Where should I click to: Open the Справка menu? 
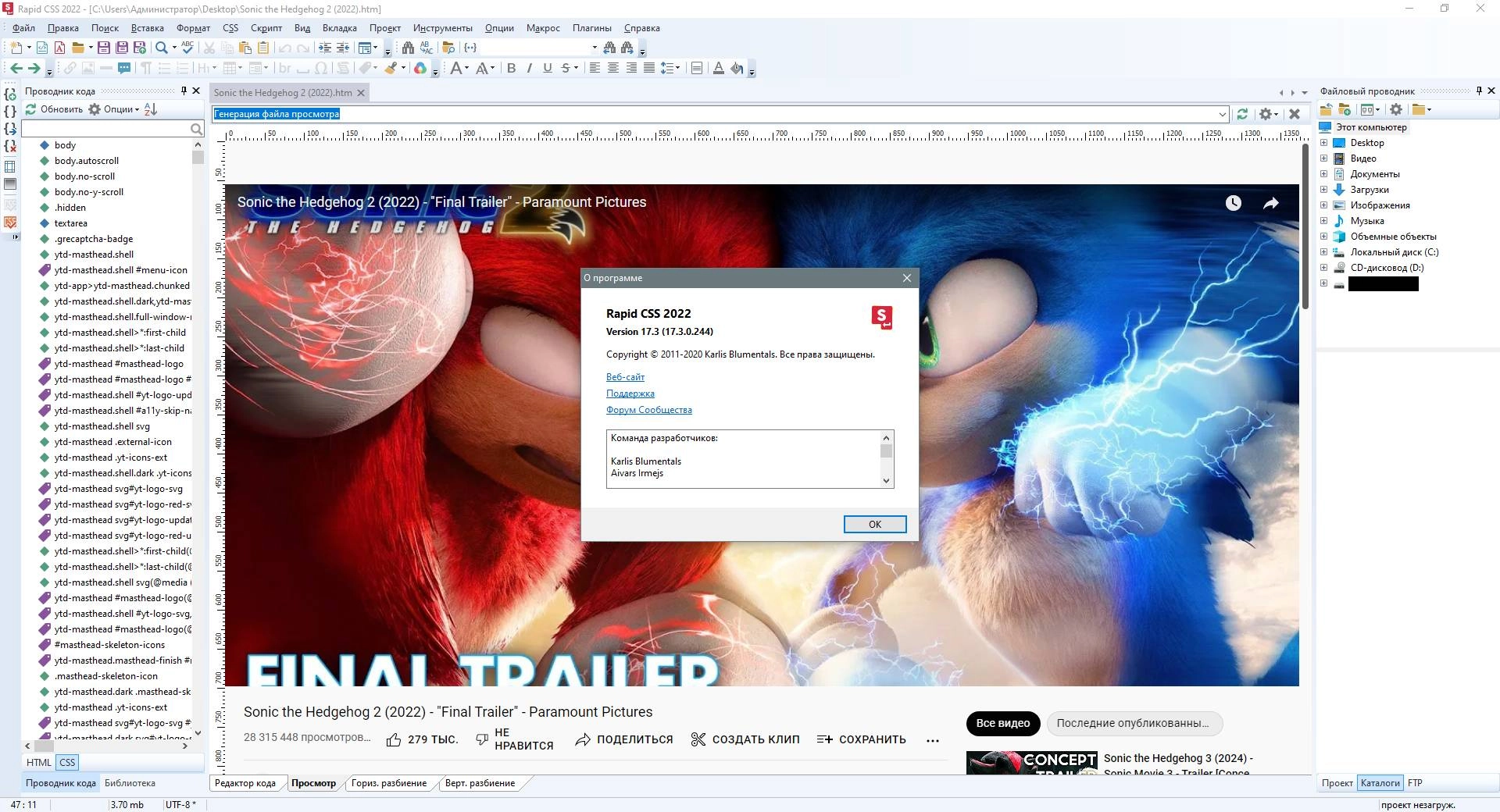click(642, 28)
